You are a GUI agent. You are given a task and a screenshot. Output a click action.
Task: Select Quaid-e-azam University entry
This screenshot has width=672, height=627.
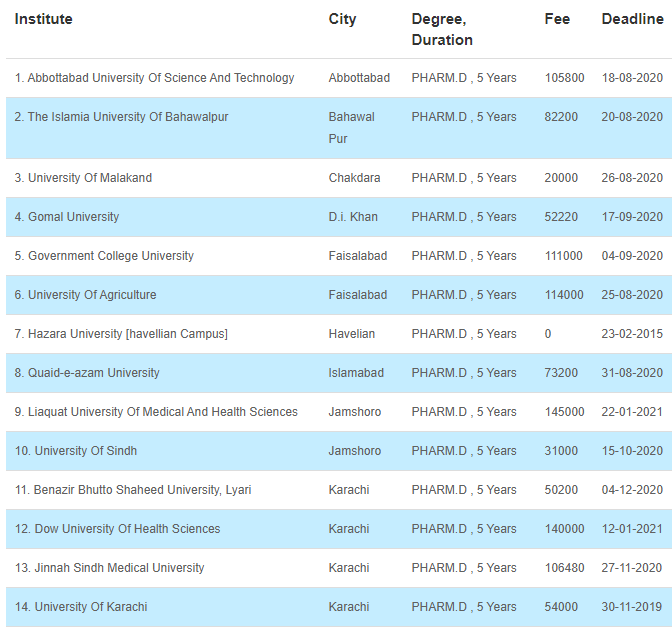(93, 372)
